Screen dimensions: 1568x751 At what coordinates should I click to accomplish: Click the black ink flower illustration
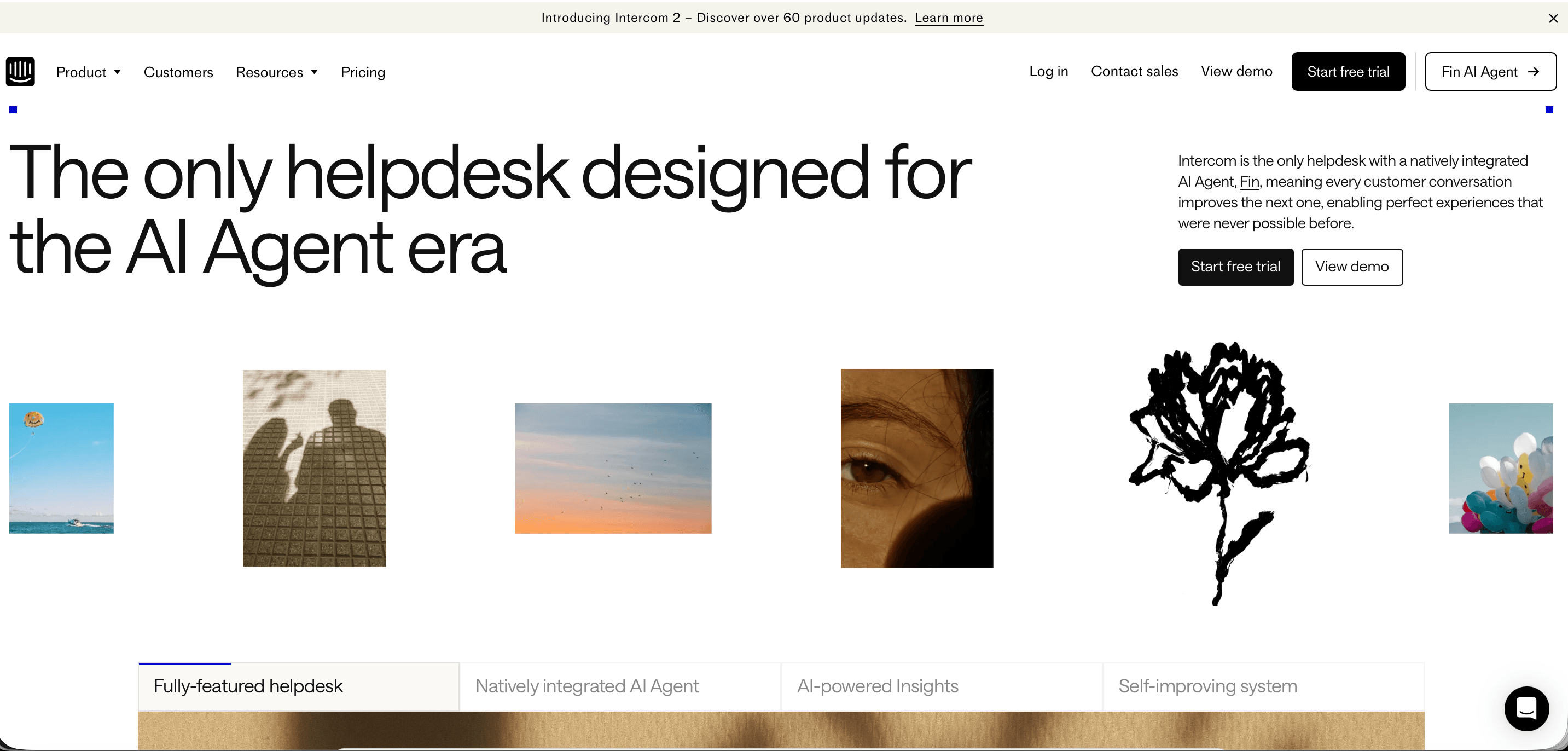click(x=1219, y=473)
